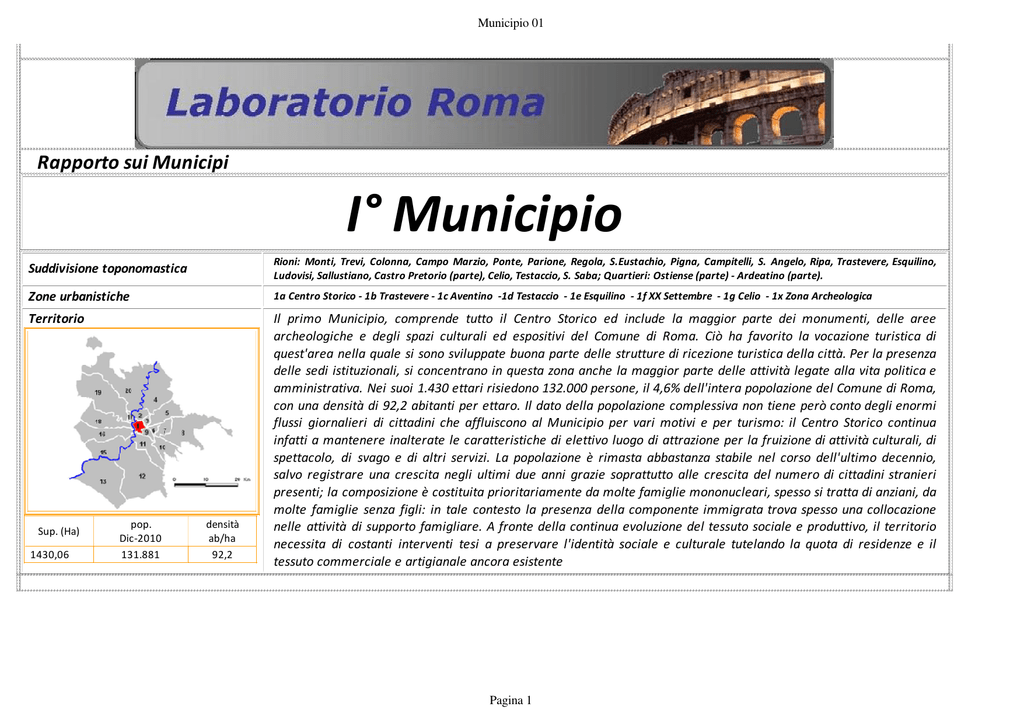Click the paragraph opening 'Il primo Municipio, comprende'

[x=605, y=440]
